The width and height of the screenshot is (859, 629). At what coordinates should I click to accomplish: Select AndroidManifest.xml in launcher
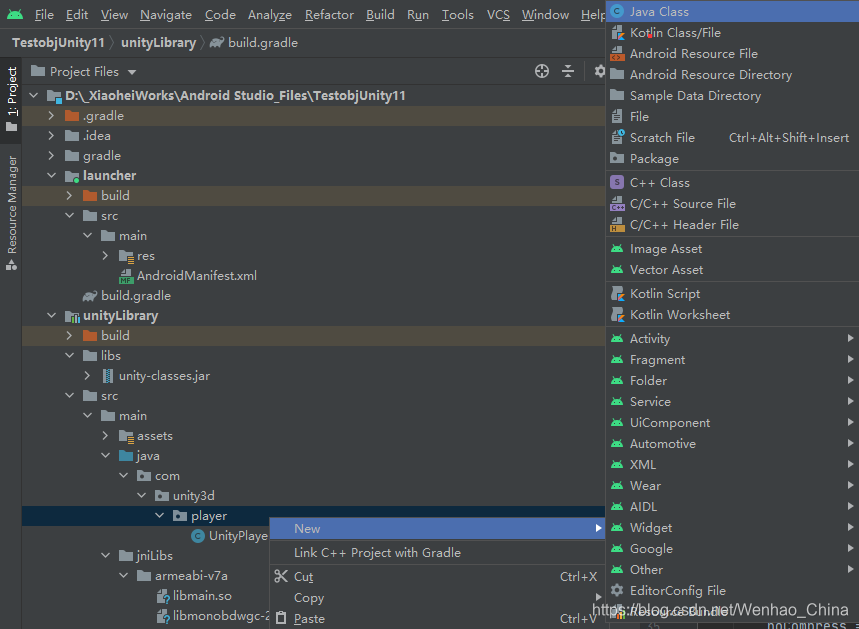(x=187, y=276)
